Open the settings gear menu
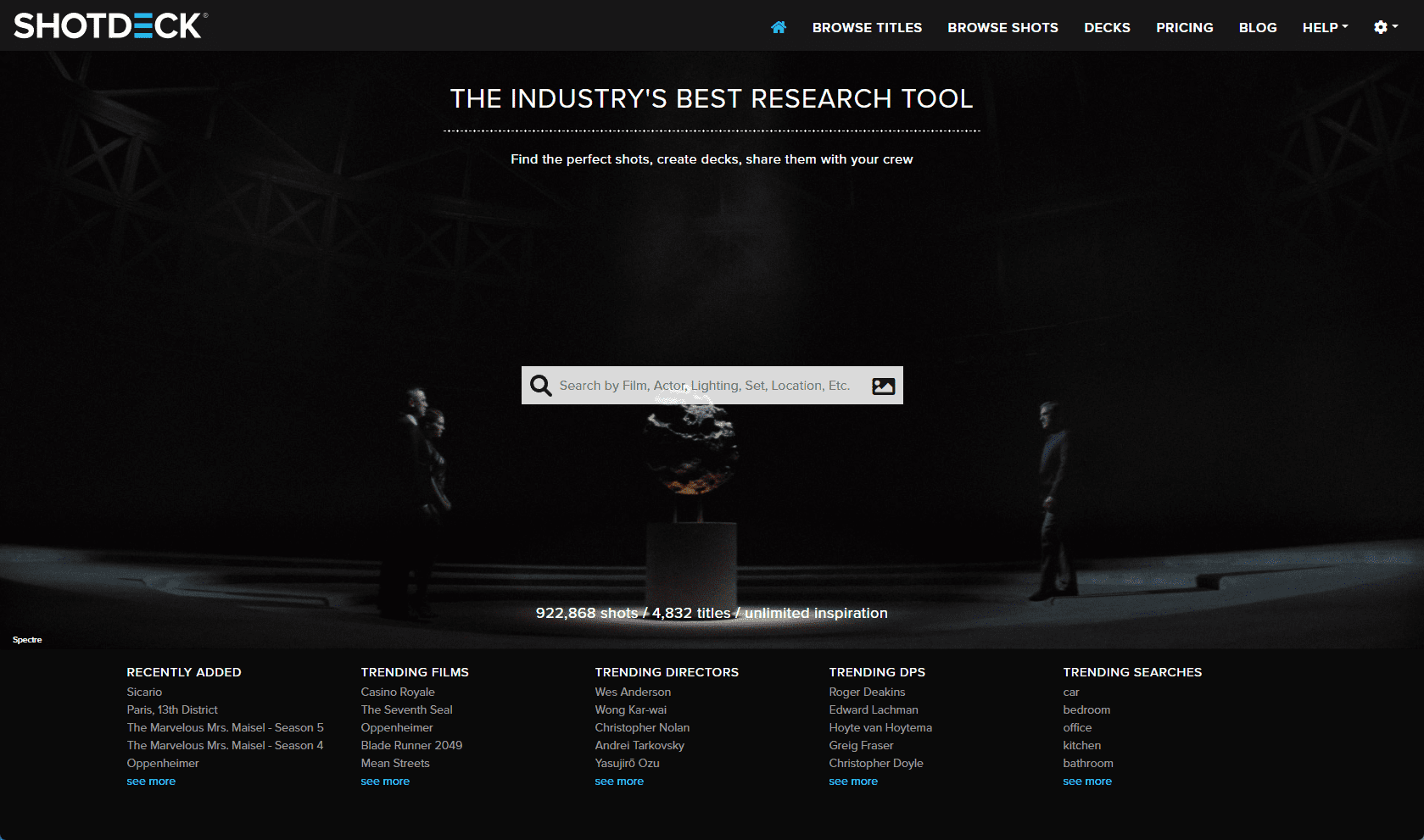Screen dimensions: 1424x840 pos(1385,27)
